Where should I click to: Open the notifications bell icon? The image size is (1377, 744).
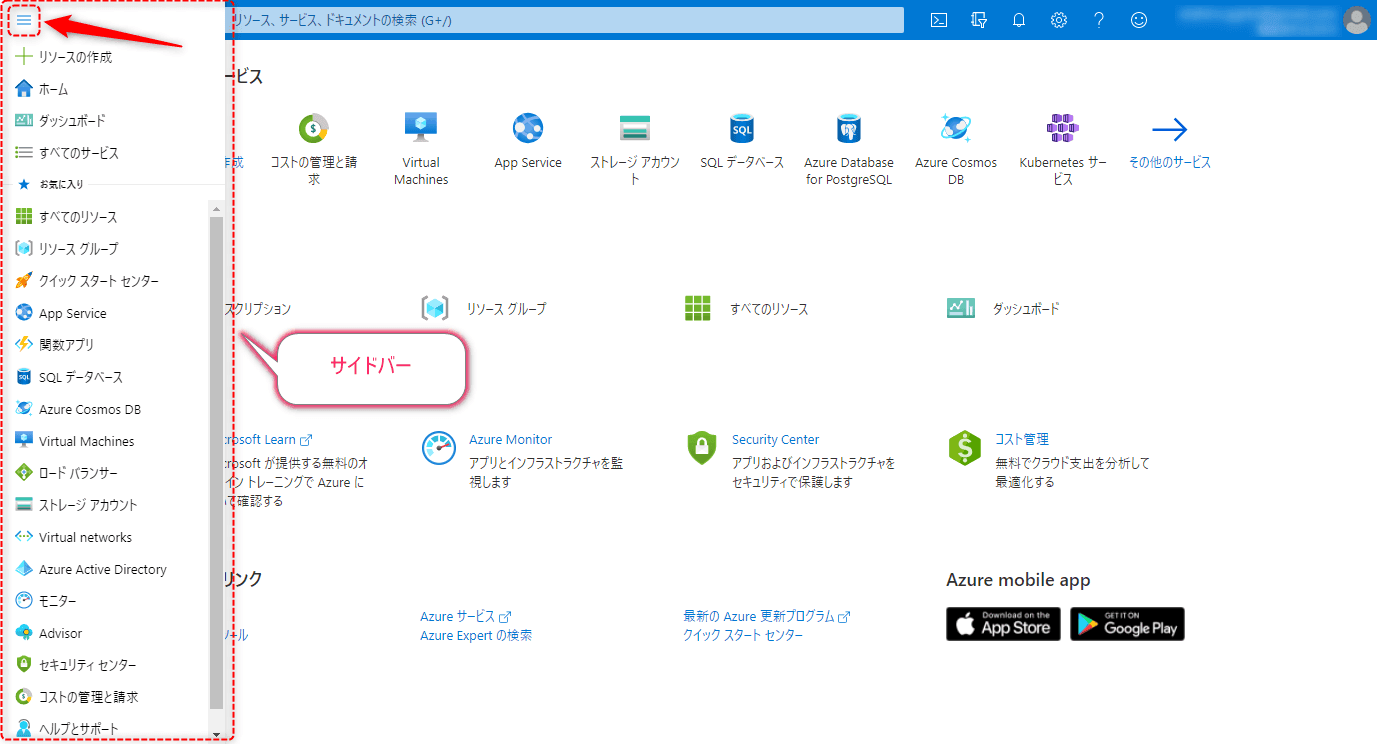point(1019,20)
